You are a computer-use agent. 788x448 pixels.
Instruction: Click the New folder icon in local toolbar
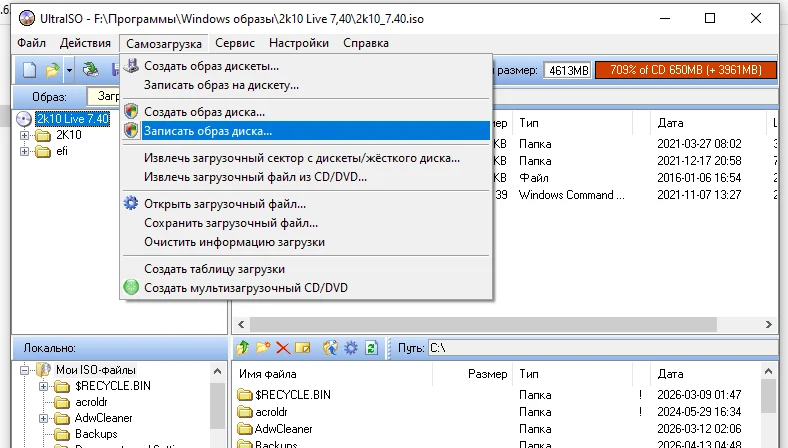[263, 348]
